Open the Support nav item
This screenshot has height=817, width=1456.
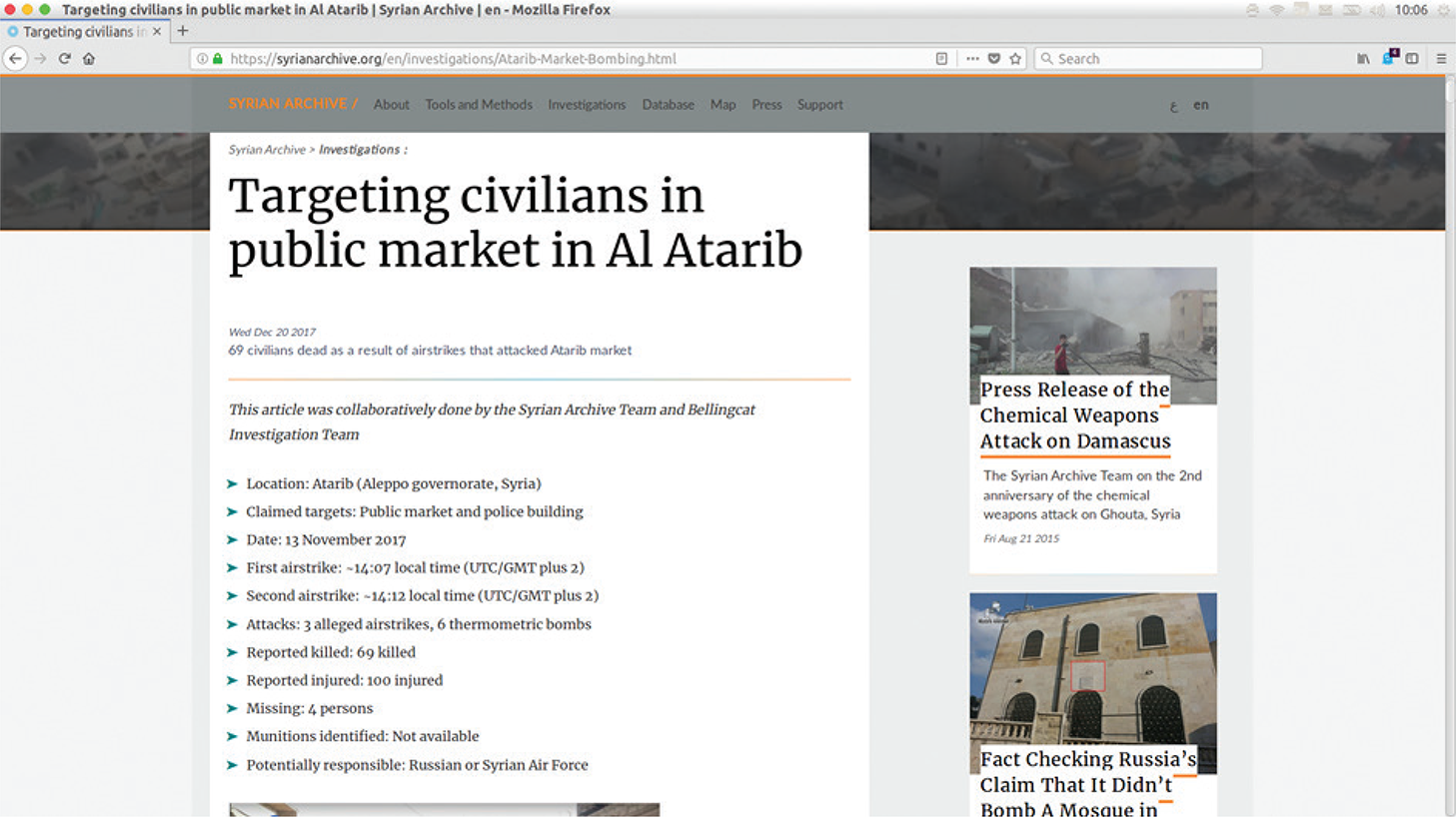point(819,104)
